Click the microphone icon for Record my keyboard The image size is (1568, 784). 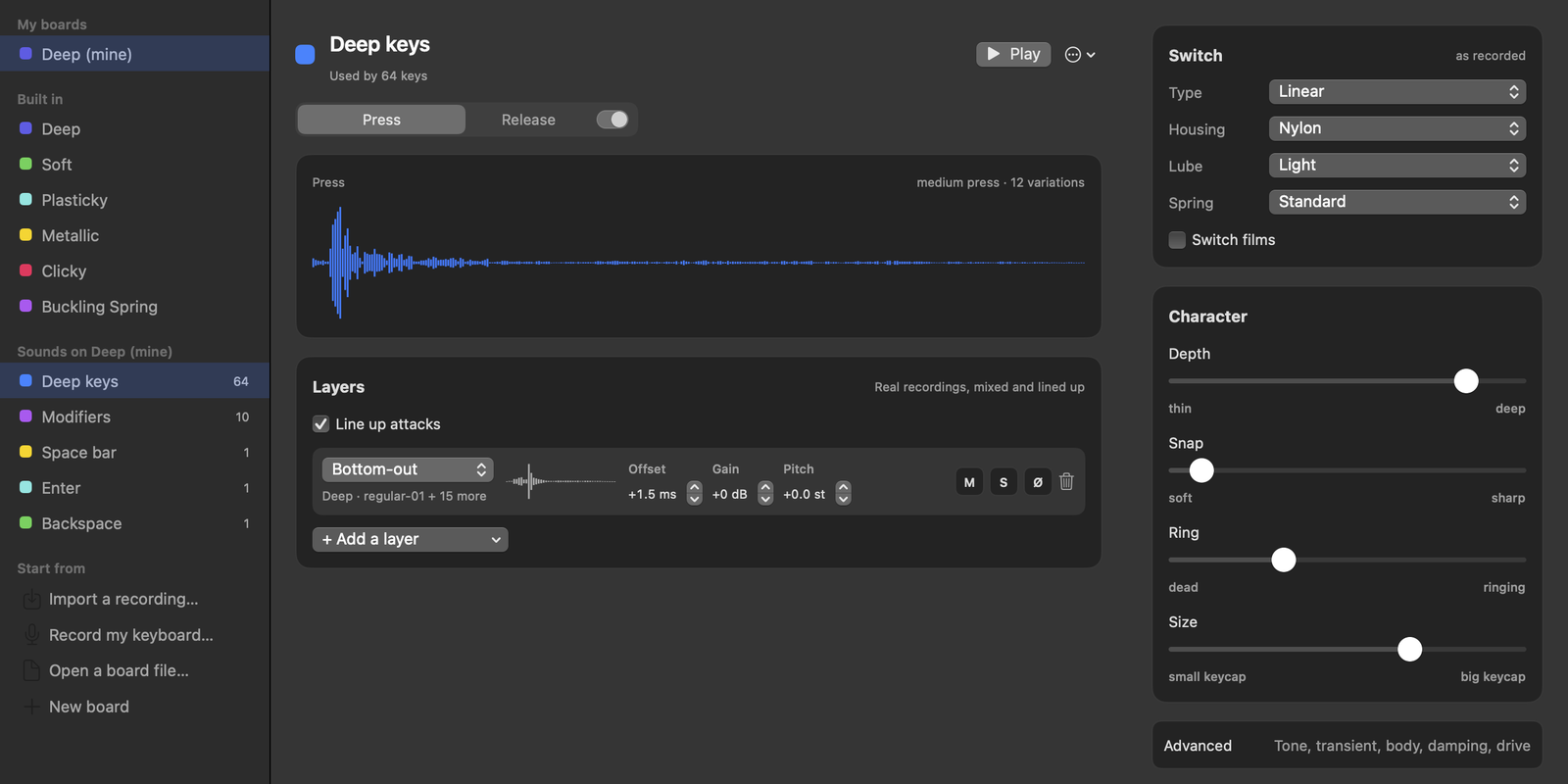pyautogui.click(x=31, y=635)
